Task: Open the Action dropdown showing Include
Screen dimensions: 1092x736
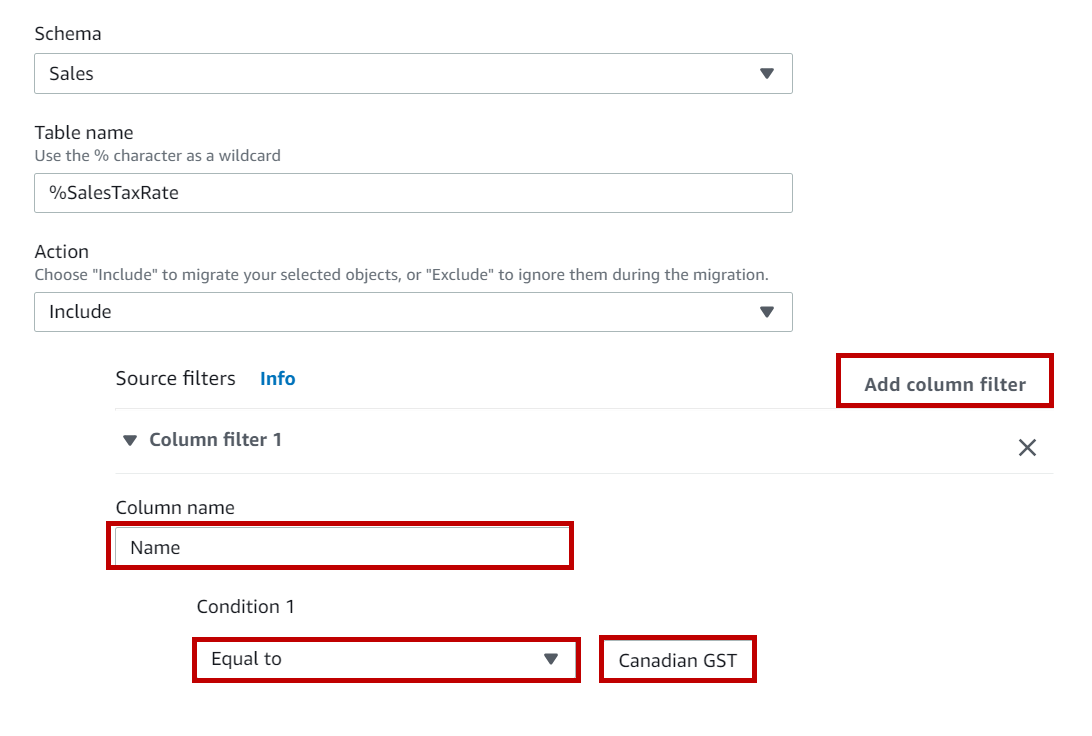Action: (x=400, y=312)
